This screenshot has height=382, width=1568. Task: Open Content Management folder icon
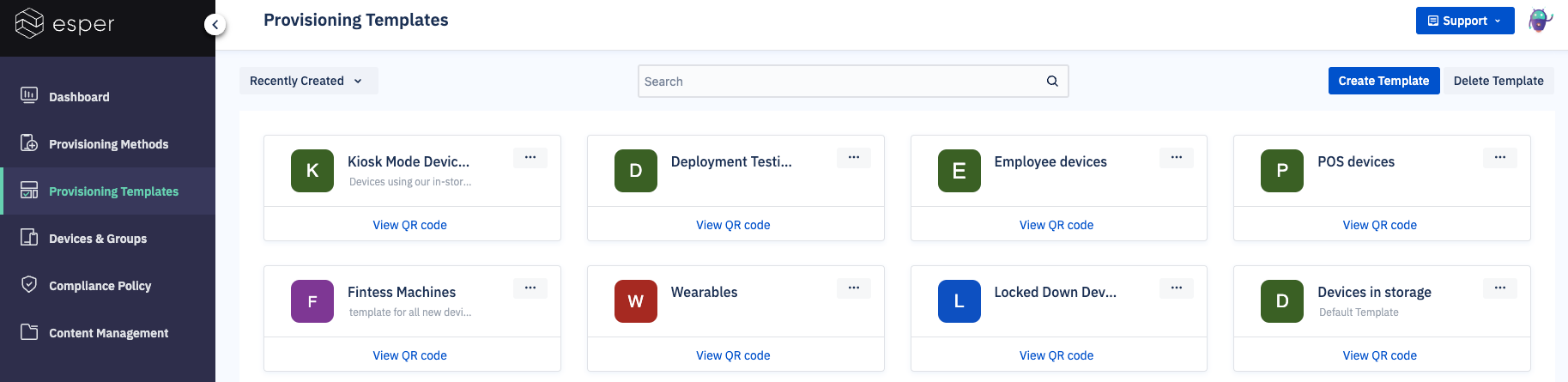(29, 331)
